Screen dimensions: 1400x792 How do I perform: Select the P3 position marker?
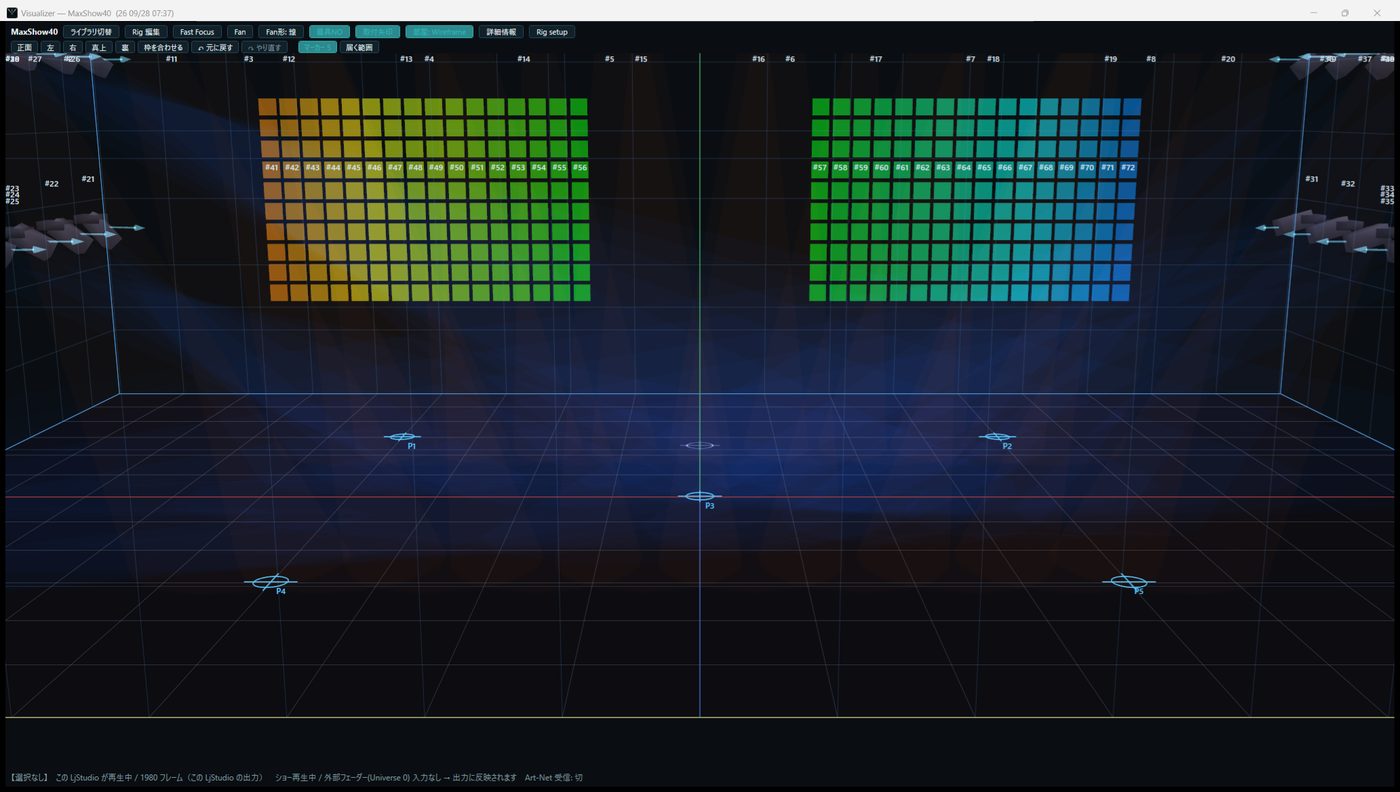(x=700, y=496)
